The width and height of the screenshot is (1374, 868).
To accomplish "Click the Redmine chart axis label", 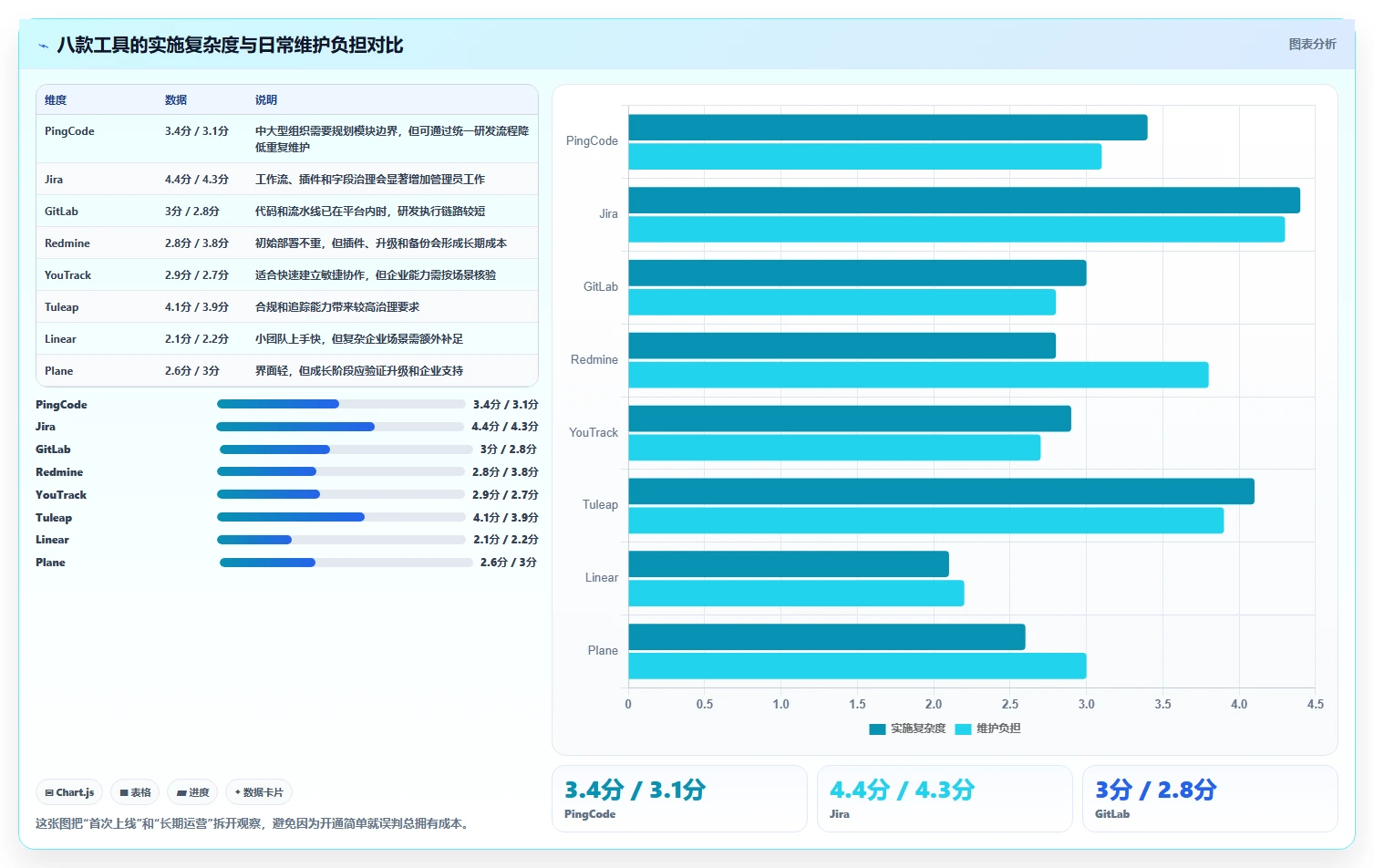I will pyautogui.click(x=594, y=359).
